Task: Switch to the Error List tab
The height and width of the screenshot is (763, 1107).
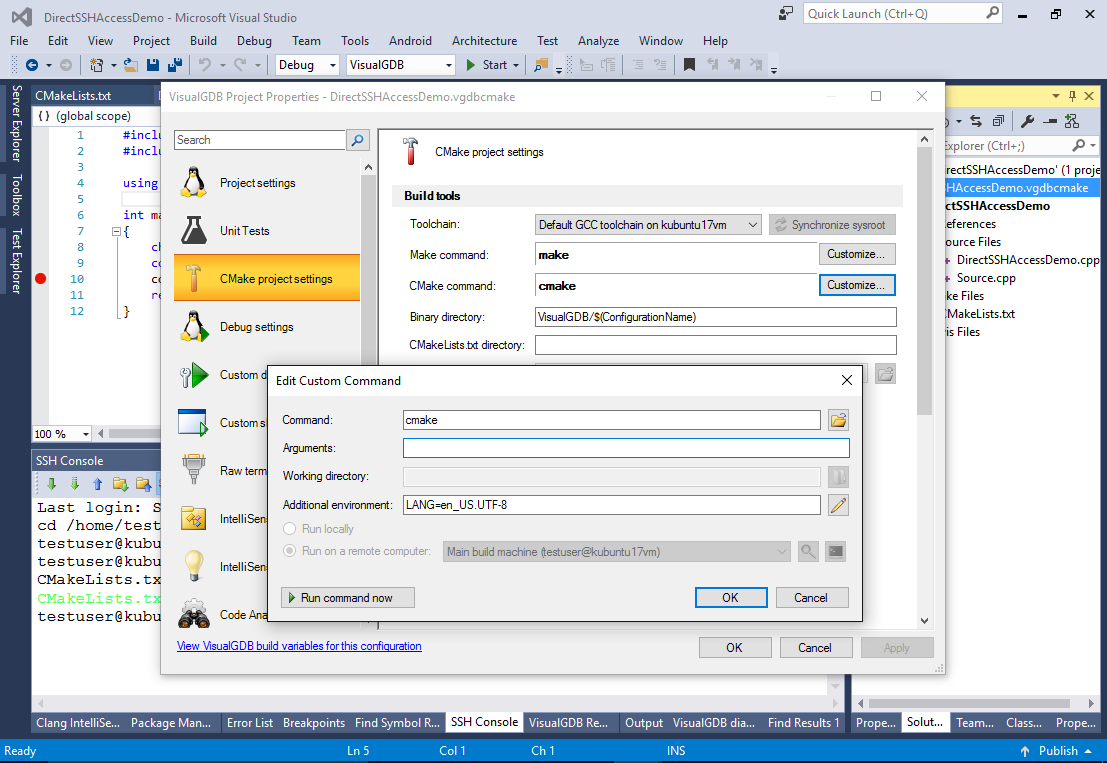Action: point(250,723)
